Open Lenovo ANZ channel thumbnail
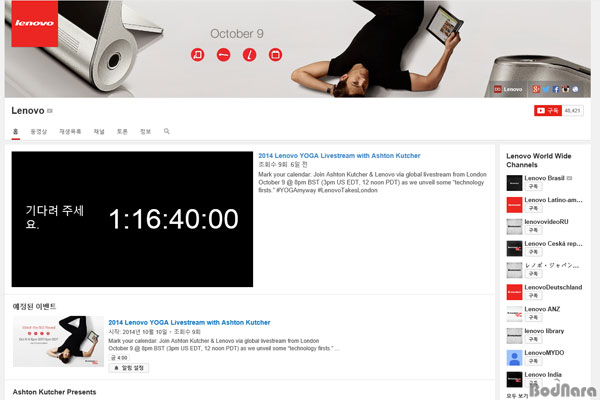600x400 pixels. (514, 314)
